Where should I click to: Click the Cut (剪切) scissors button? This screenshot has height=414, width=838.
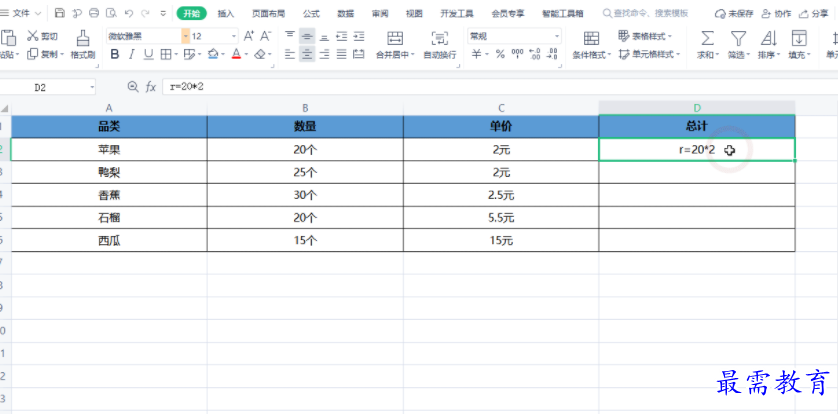click(42, 36)
